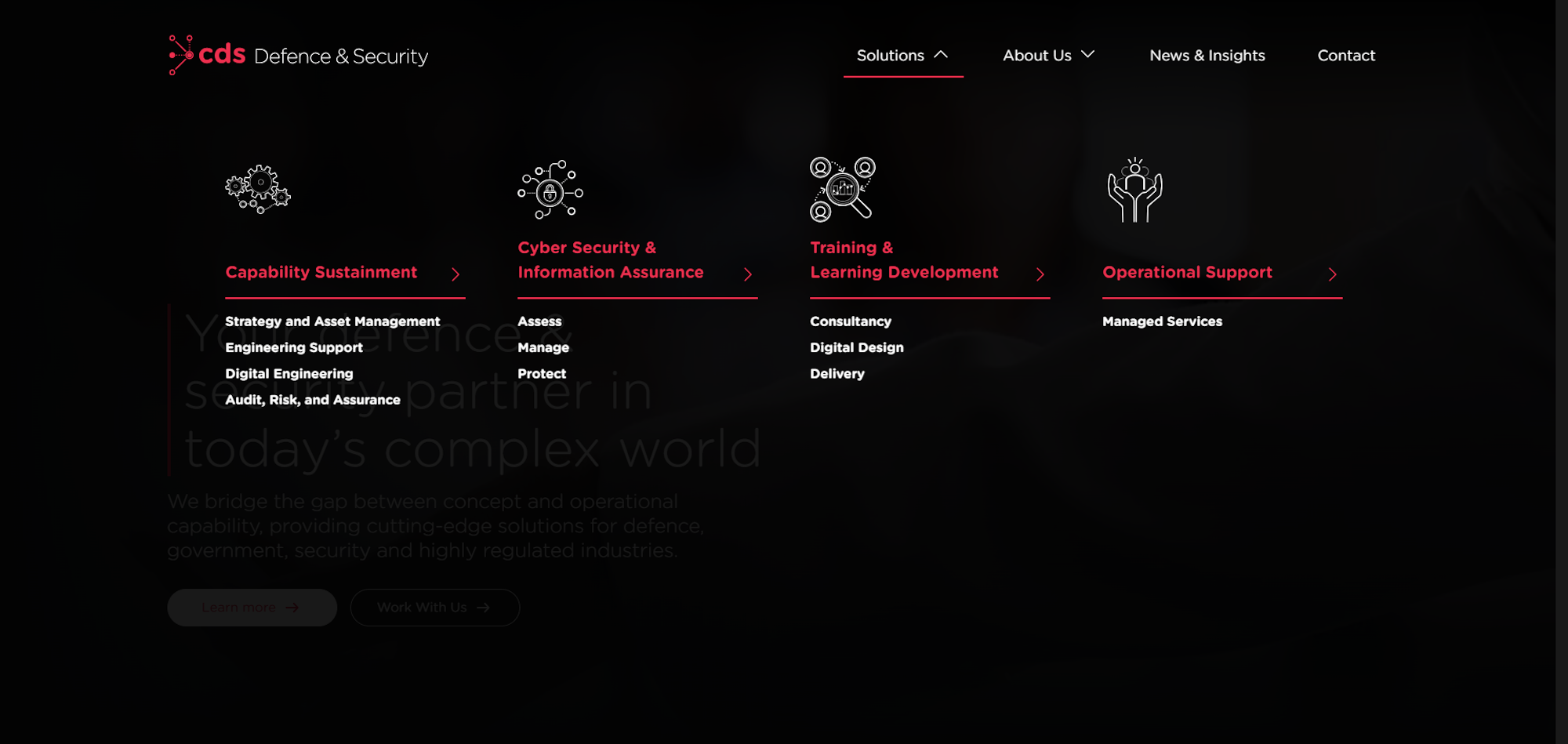Go to the Manage submenu link
1568x744 pixels.
point(543,347)
